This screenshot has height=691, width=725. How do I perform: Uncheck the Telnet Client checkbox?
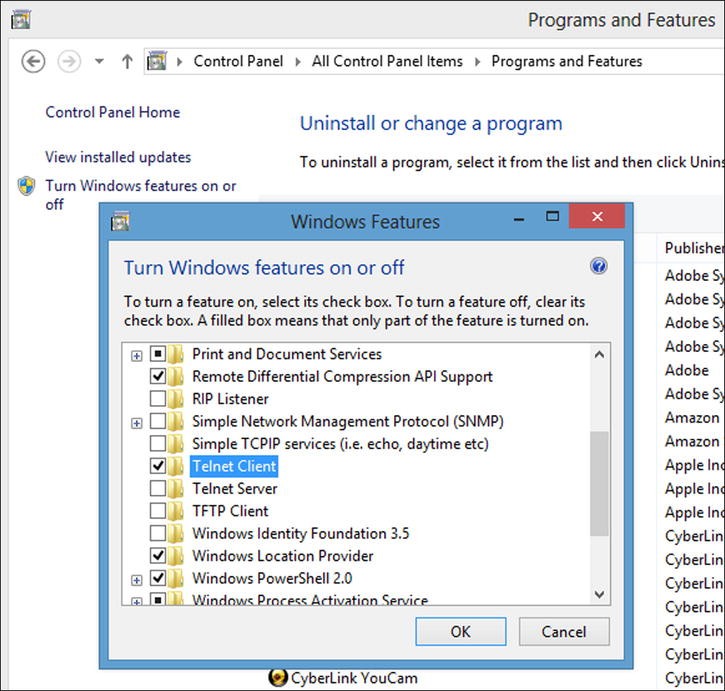pos(158,466)
